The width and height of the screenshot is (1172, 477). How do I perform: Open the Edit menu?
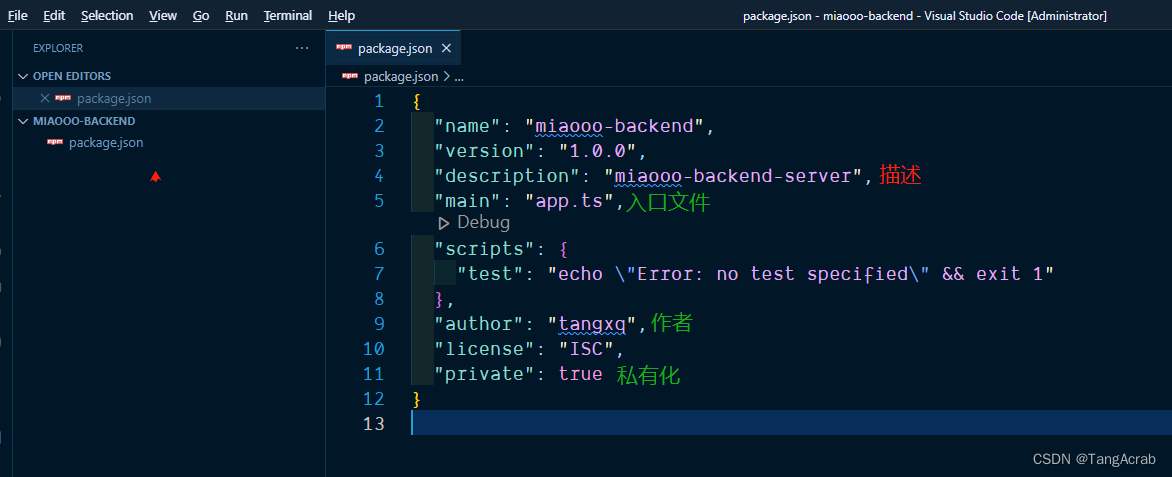coord(54,16)
